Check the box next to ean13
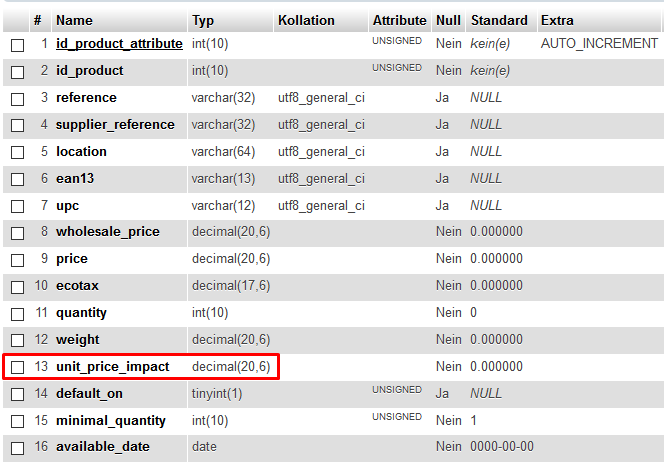664x464 pixels. (17, 180)
